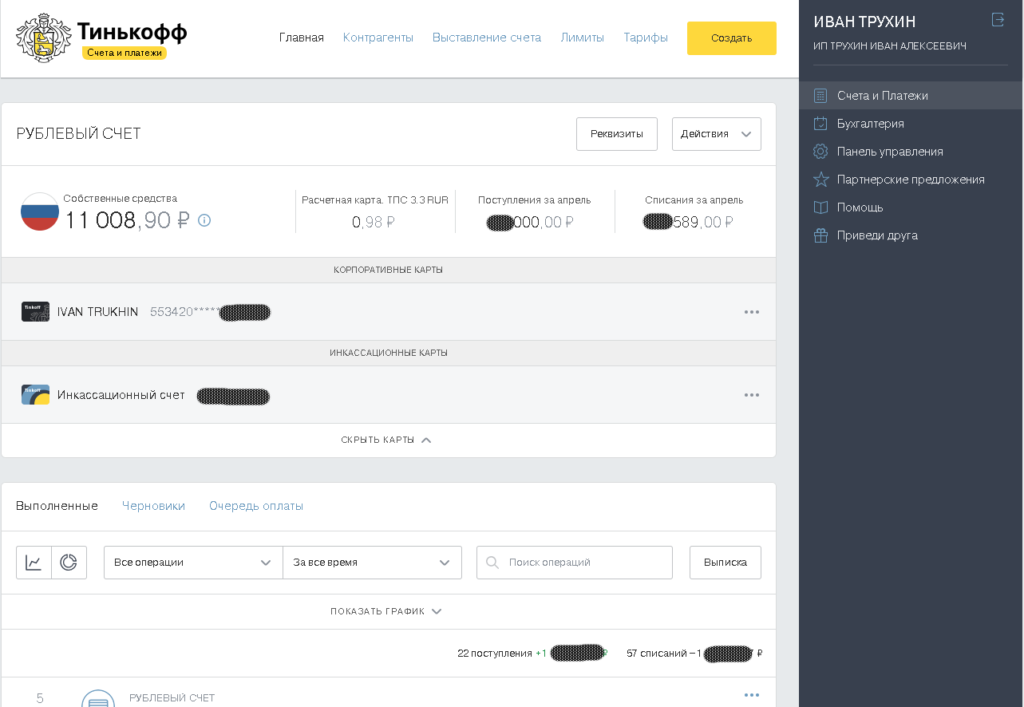Click the ИНКАССАЦИОННЫЕ КАРТЫ section header
The height and width of the screenshot is (707, 1024).
(x=388, y=353)
